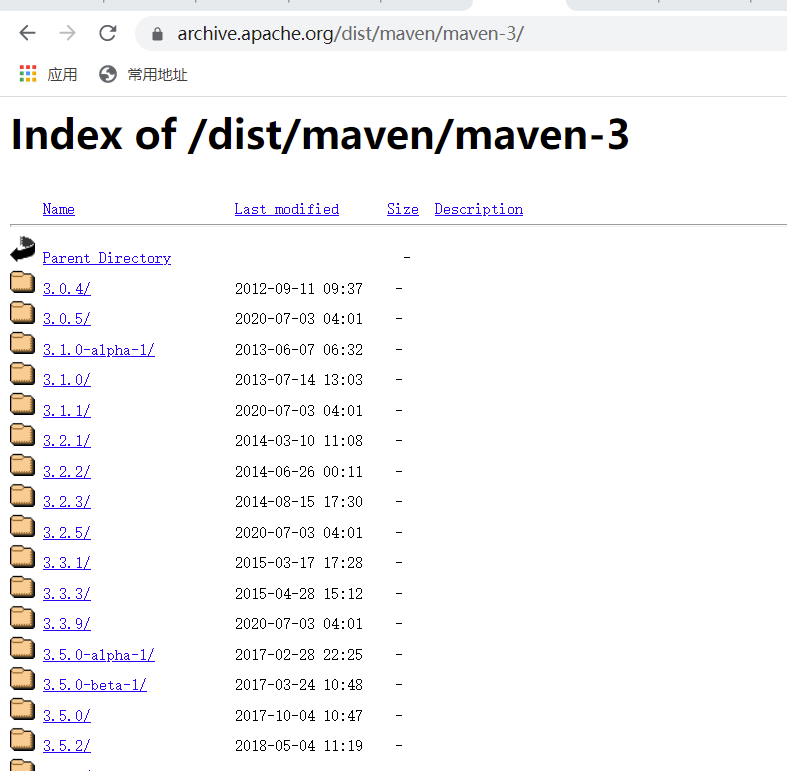Viewport: 787px width, 771px height.
Task: Click the address bar URL archive.apache.org/dist/maven/maven-3/
Action: [x=350, y=34]
